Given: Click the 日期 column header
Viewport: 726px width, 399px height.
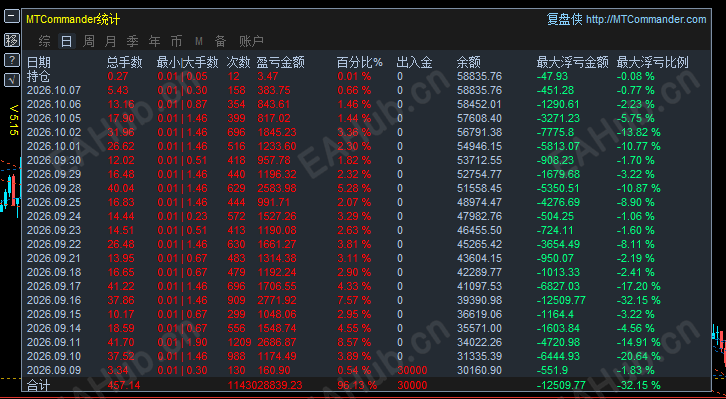Looking at the screenshot, I should pyautogui.click(x=39, y=62).
